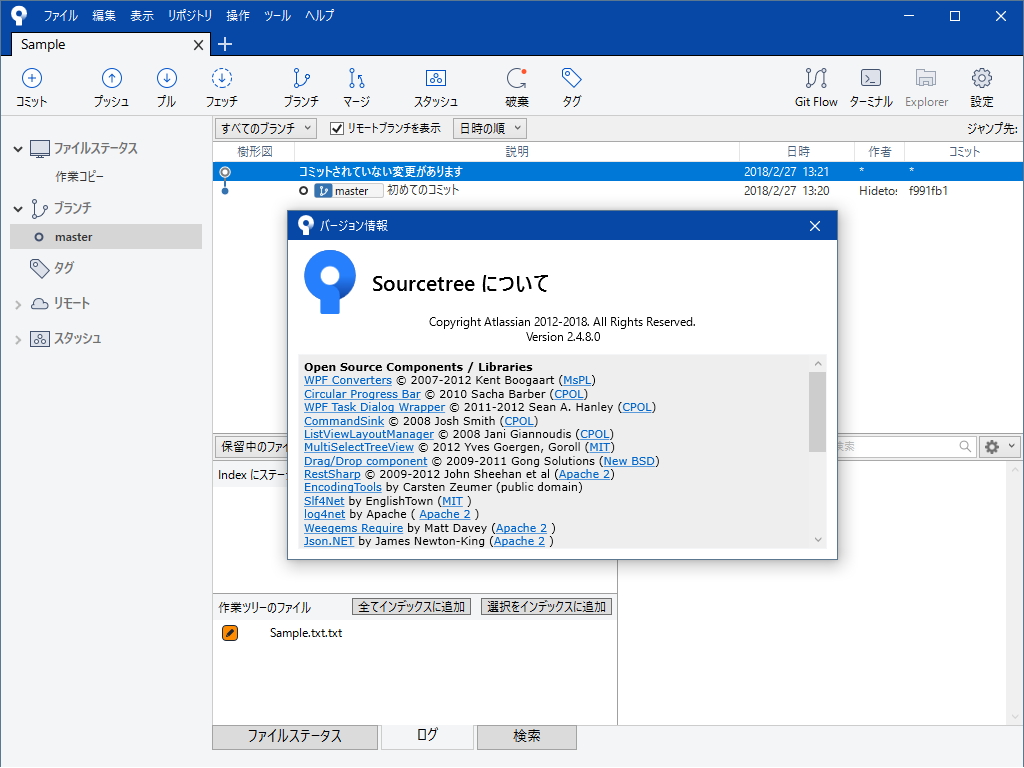Open the タグ (Tag) tool

point(572,86)
